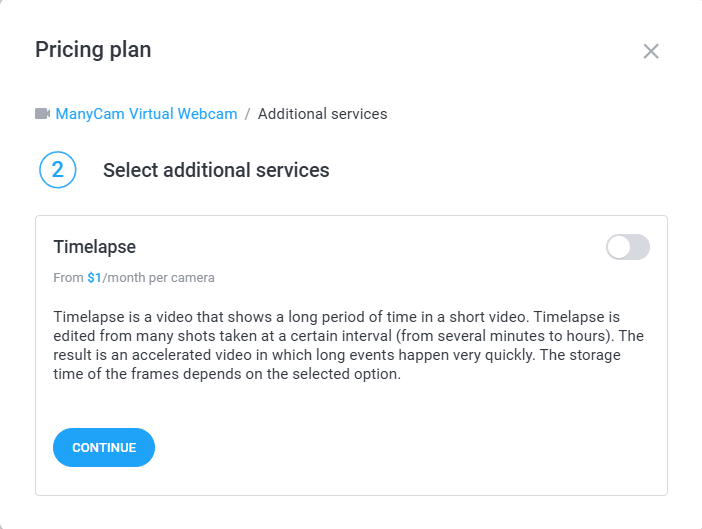702x529 pixels.
Task: Click the '/month per camera' pricing text
Action: (158, 277)
